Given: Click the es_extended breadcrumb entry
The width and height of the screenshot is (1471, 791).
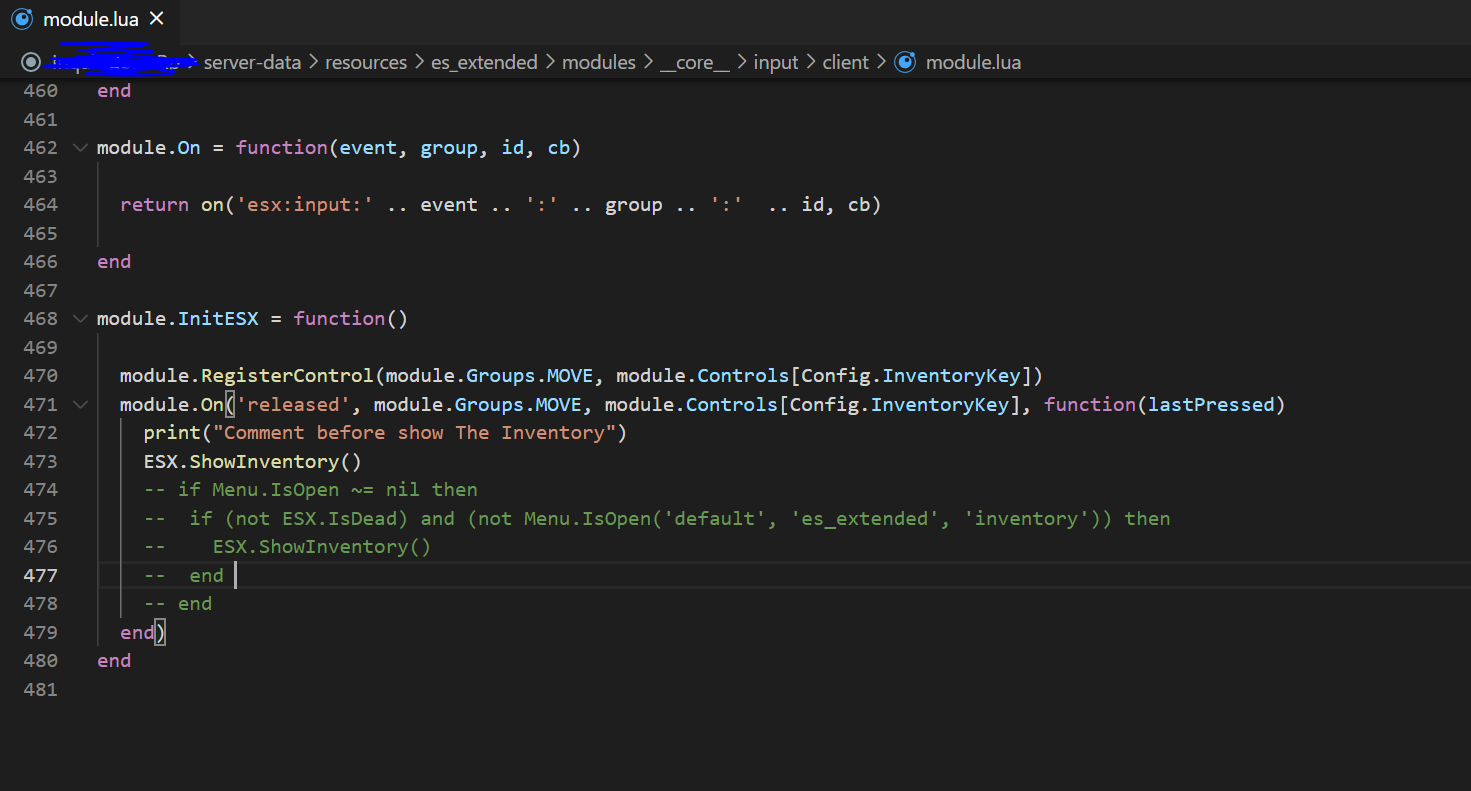Looking at the screenshot, I should click(484, 62).
